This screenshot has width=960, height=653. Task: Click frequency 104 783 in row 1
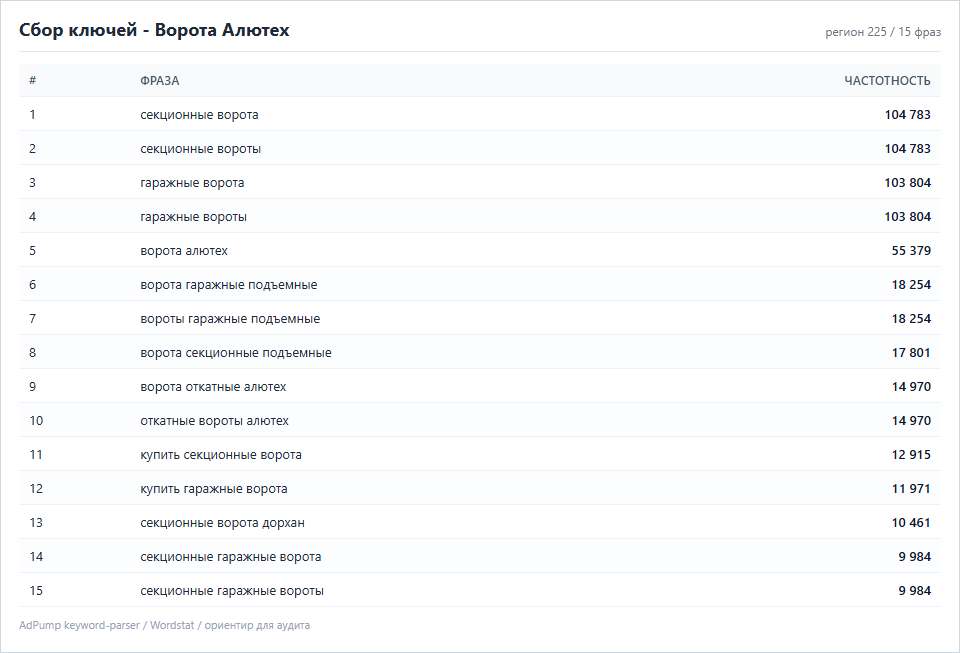coord(907,115)
